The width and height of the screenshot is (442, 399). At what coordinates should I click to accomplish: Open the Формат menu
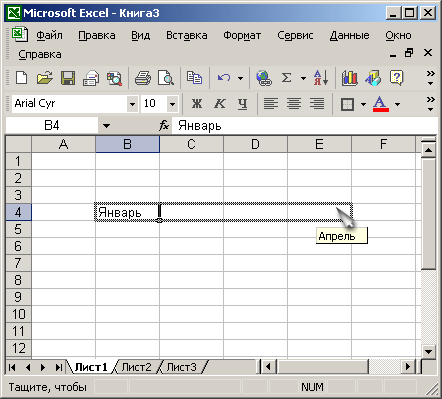click(242, 35)
